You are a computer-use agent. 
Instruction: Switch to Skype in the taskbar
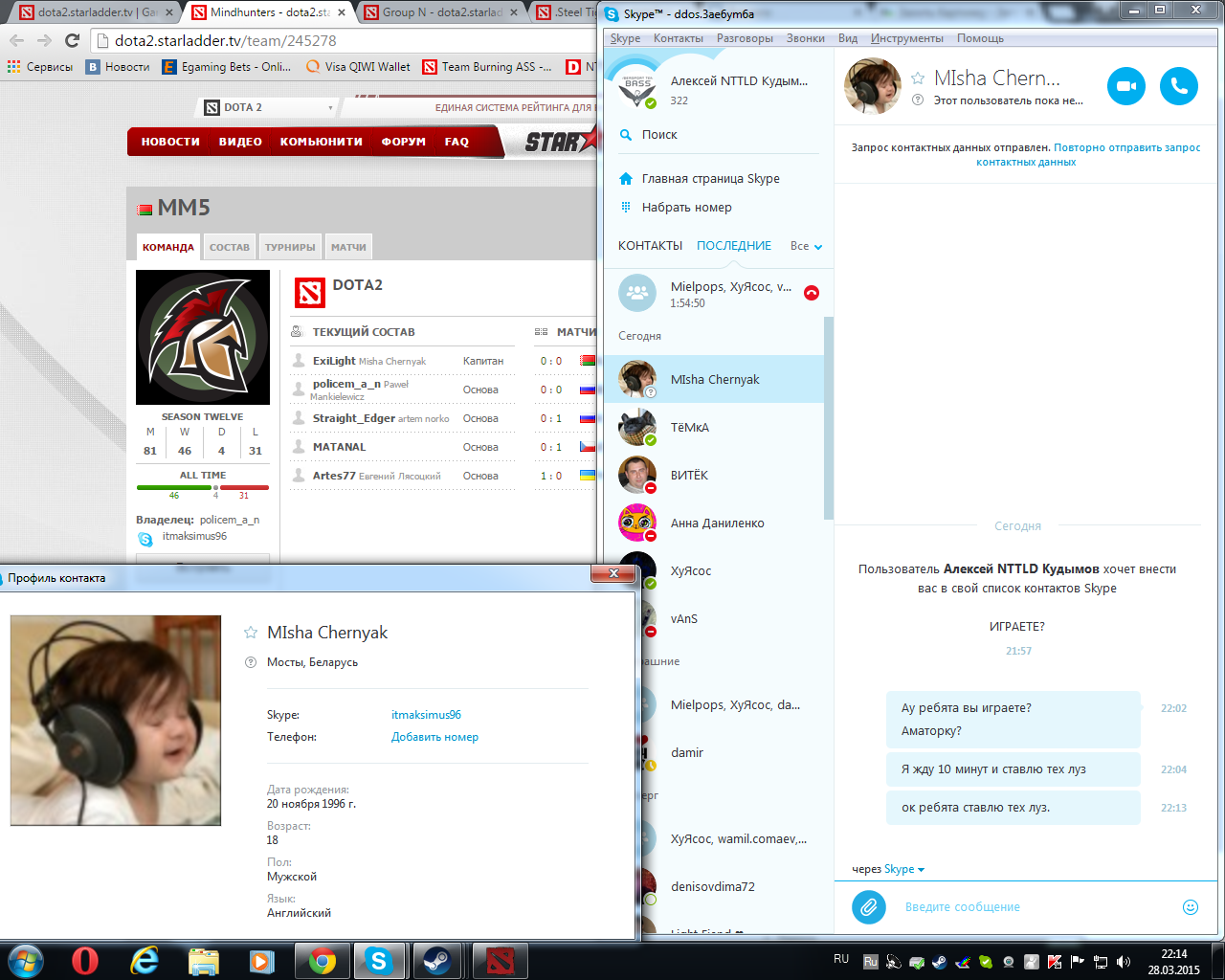point(380,960)
